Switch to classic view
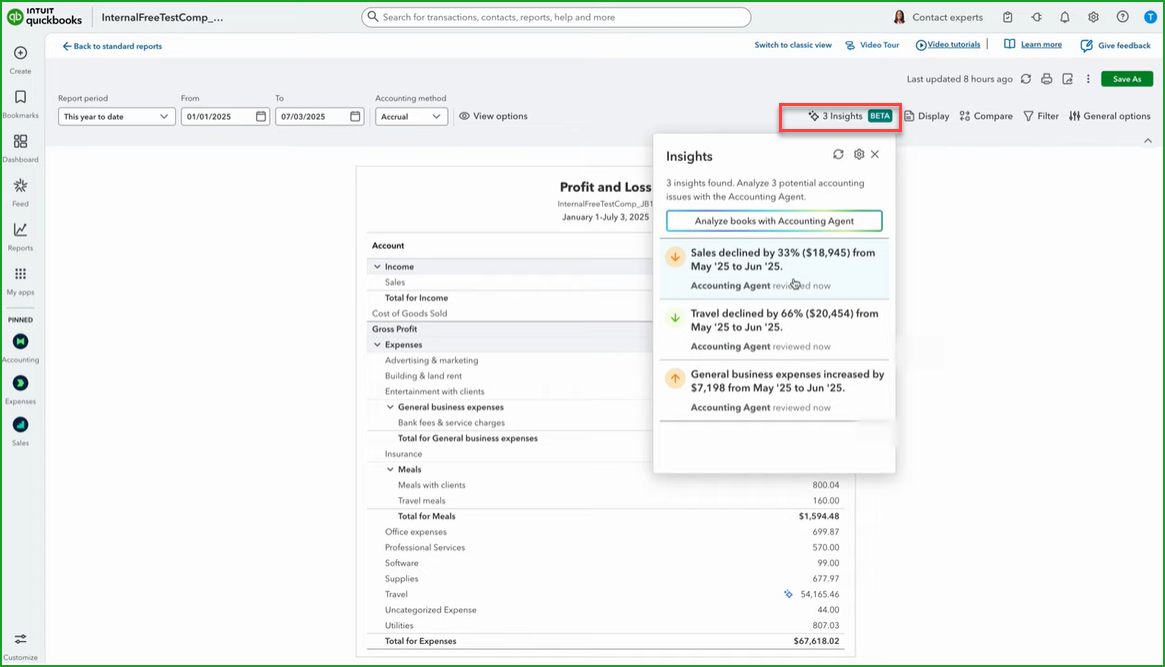Image resolution: width=1165 pixels, height=667 pixels. point(793,45)
